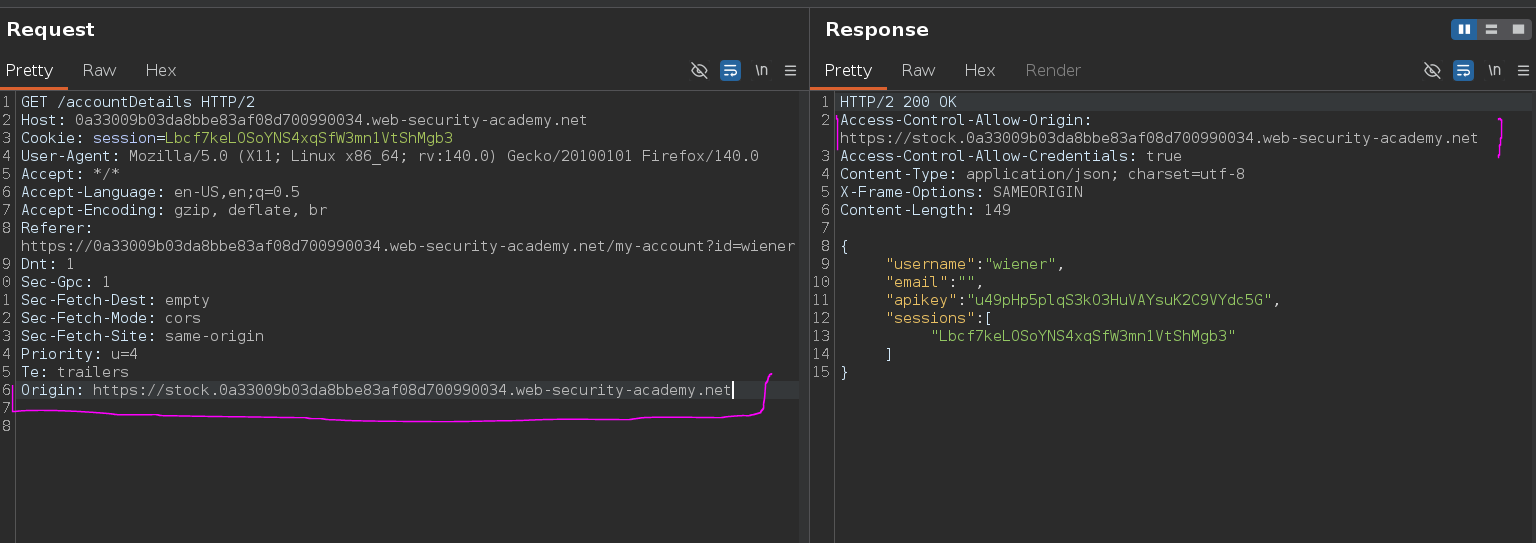
Task: Click the Accept-Language header line
Action: (x=160, y=192)
